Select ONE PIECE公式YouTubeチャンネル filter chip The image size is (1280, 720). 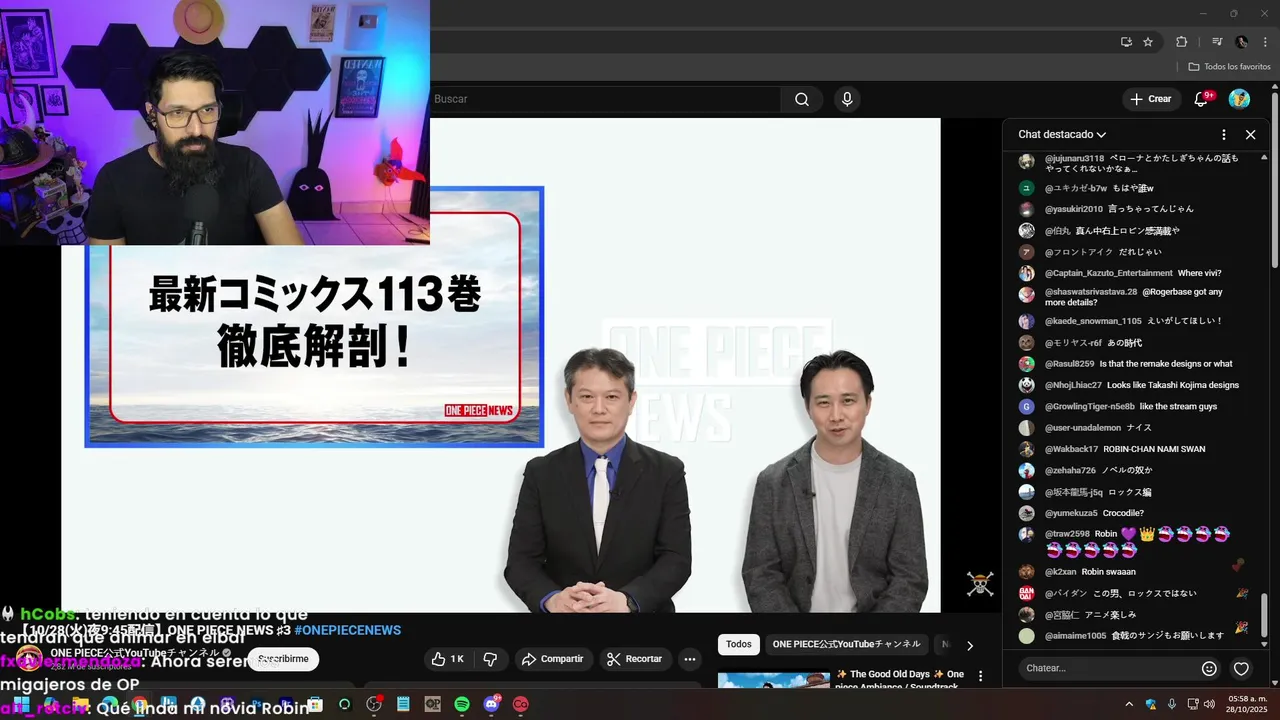point(847,644)
